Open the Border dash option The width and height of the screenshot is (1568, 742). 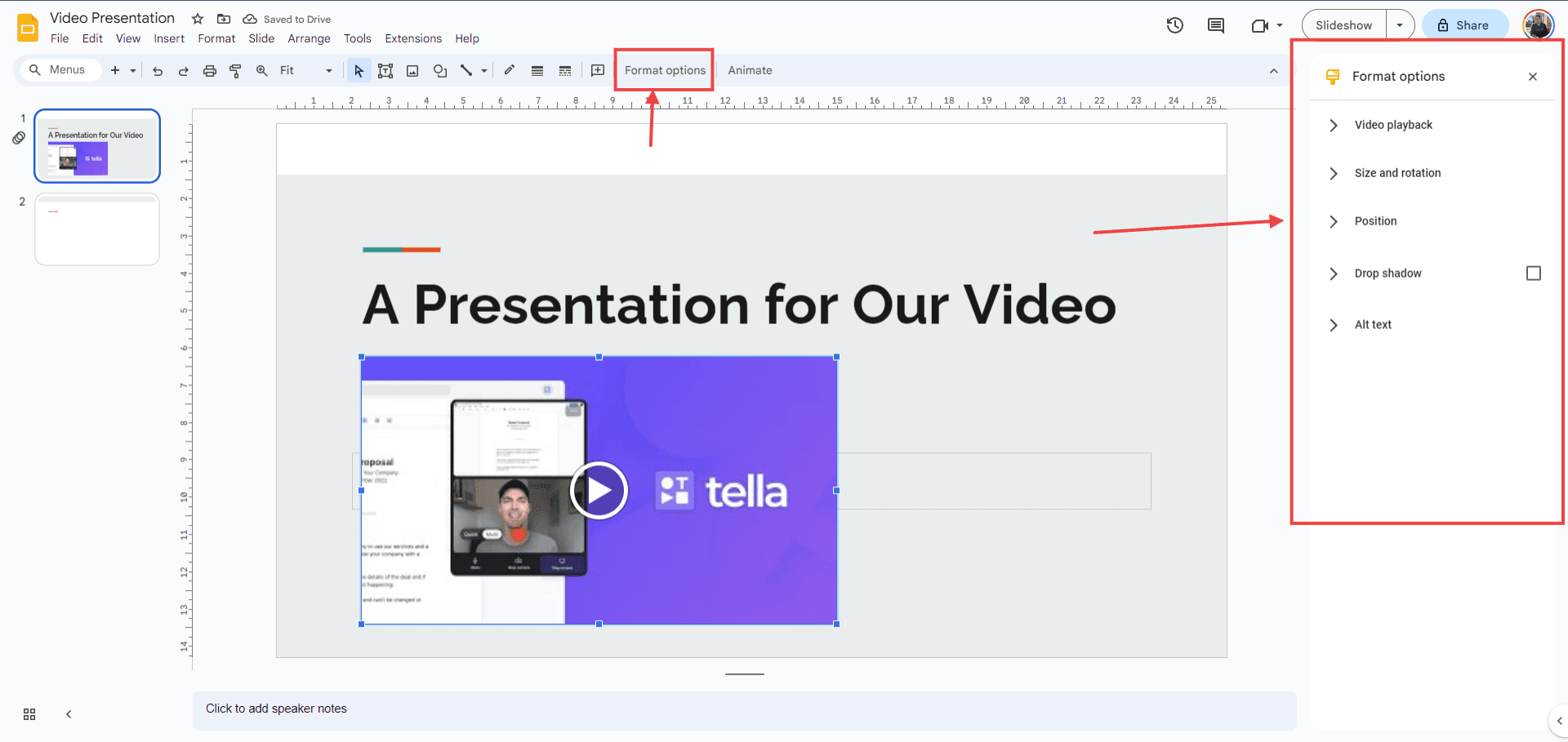coord(565,71)
